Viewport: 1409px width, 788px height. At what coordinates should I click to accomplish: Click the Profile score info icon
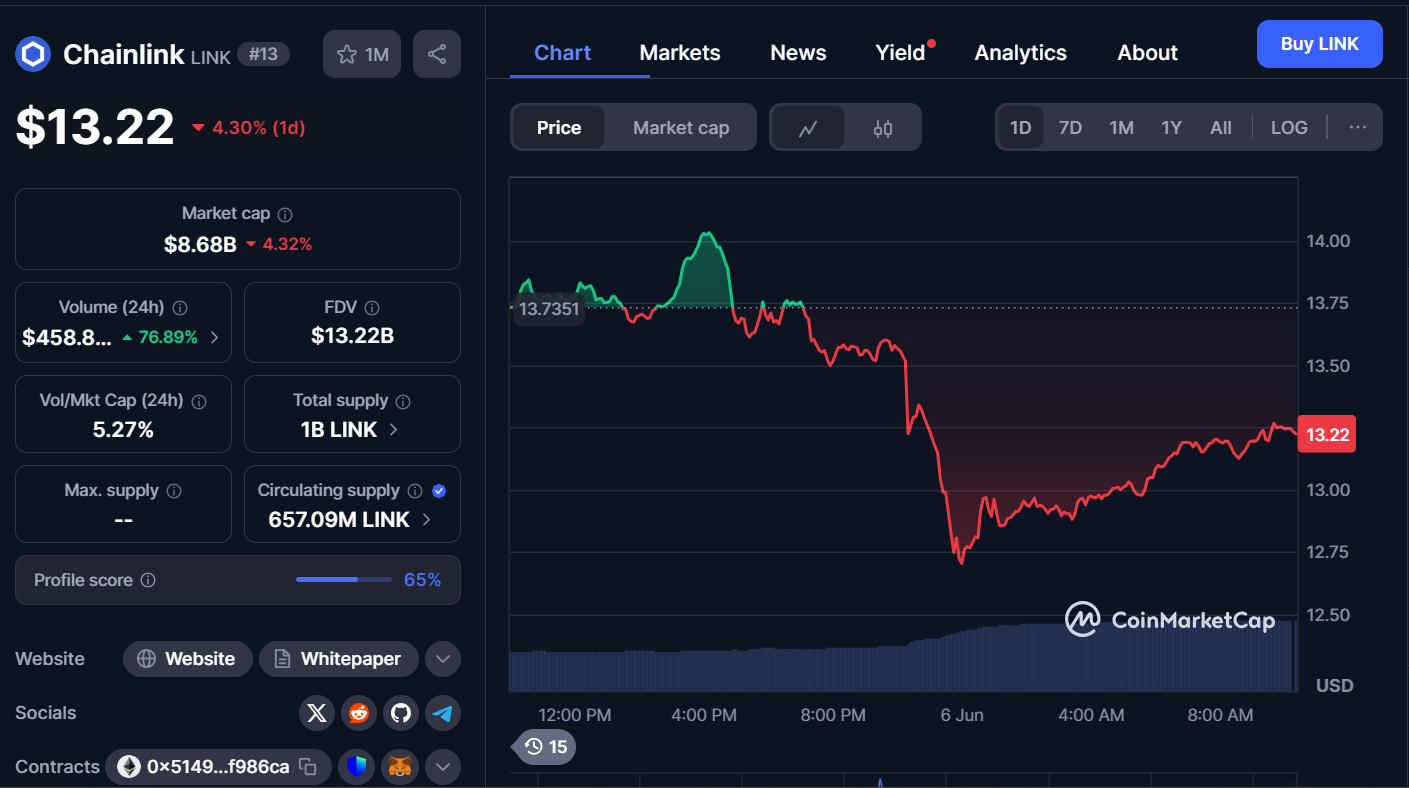tap(148, 580)
